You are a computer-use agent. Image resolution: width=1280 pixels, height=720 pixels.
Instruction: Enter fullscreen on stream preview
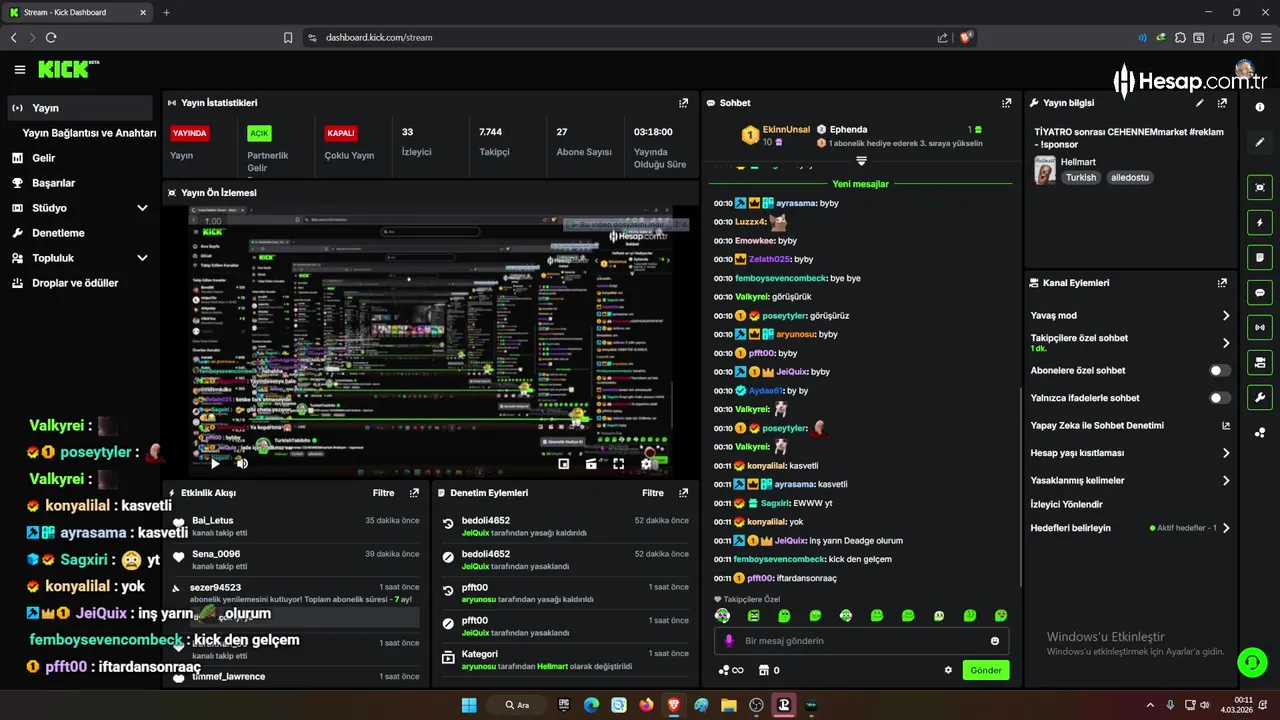point(619,463)
